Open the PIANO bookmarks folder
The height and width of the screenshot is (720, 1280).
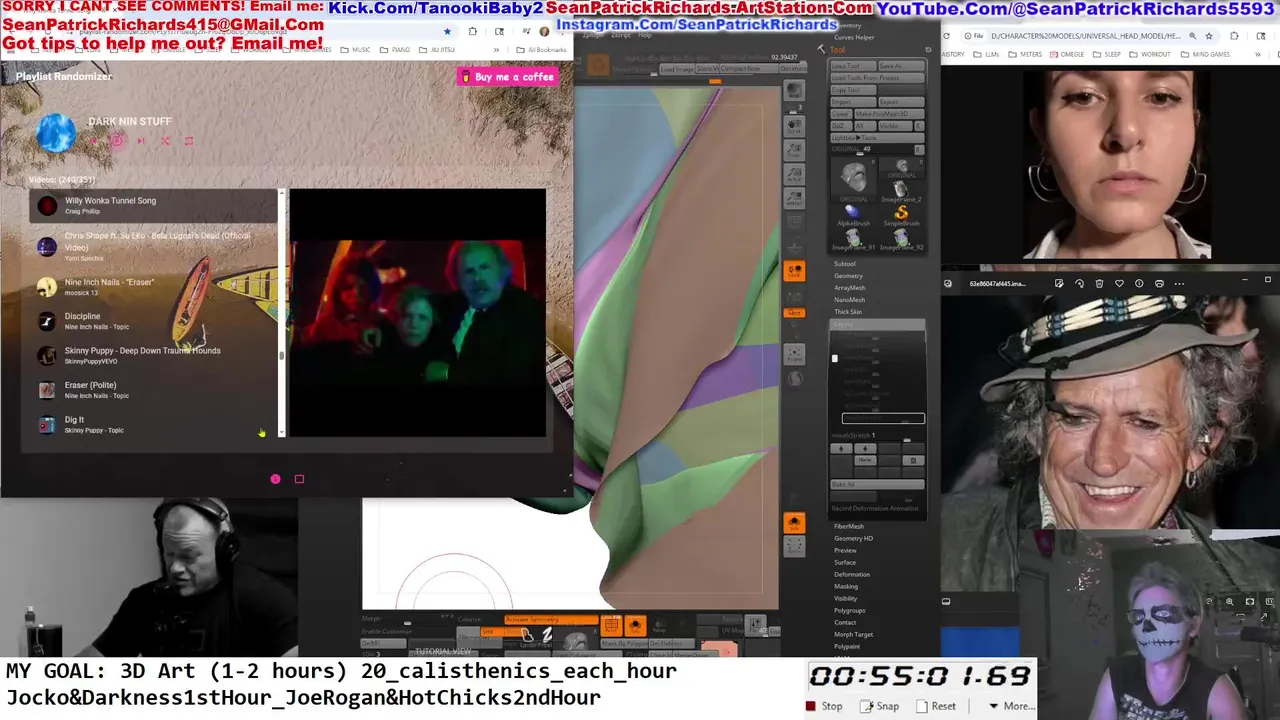pyautogui.click(x=395, y=50)
